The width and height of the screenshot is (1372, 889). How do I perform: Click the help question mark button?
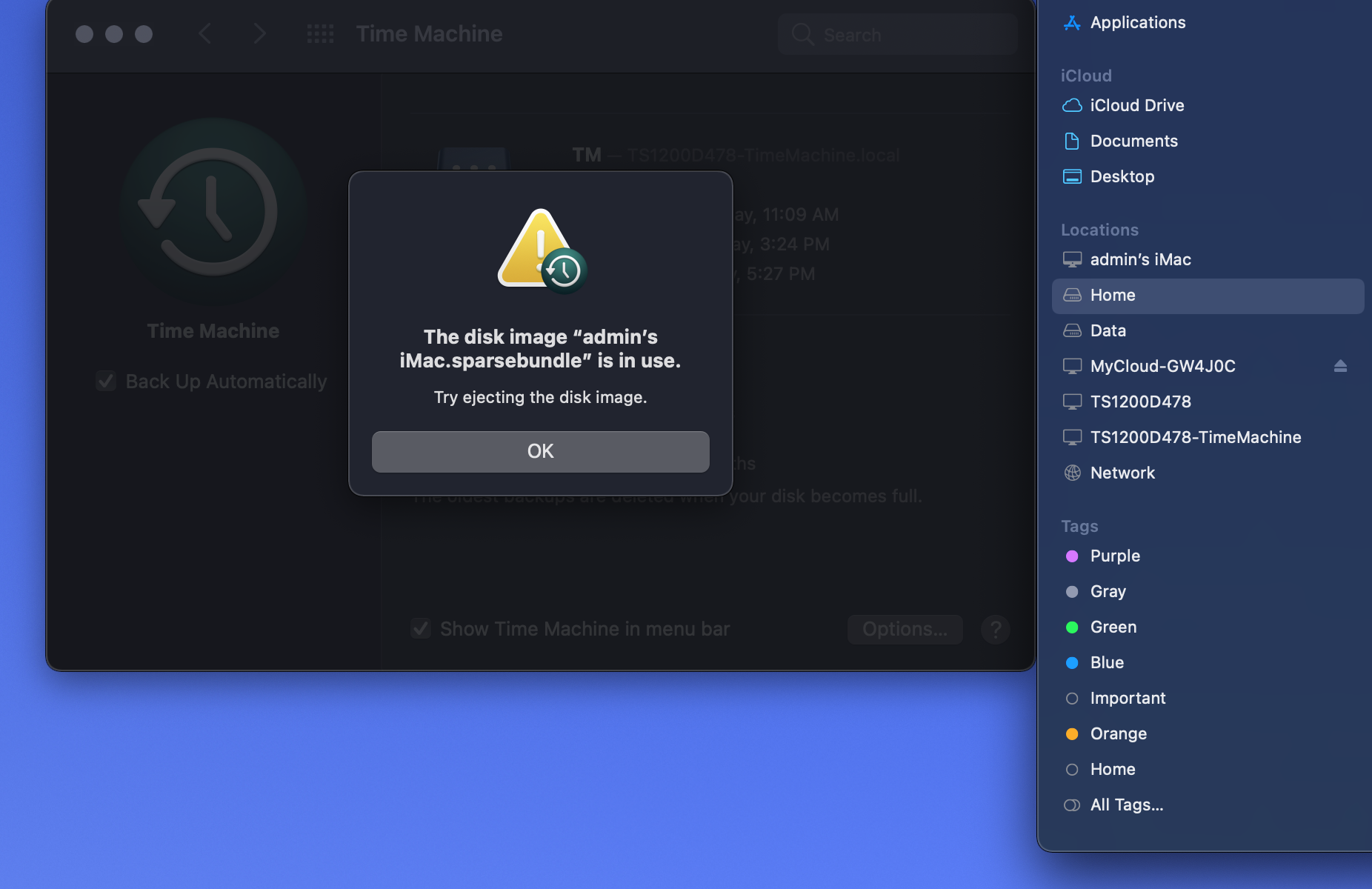coord(995,630)
